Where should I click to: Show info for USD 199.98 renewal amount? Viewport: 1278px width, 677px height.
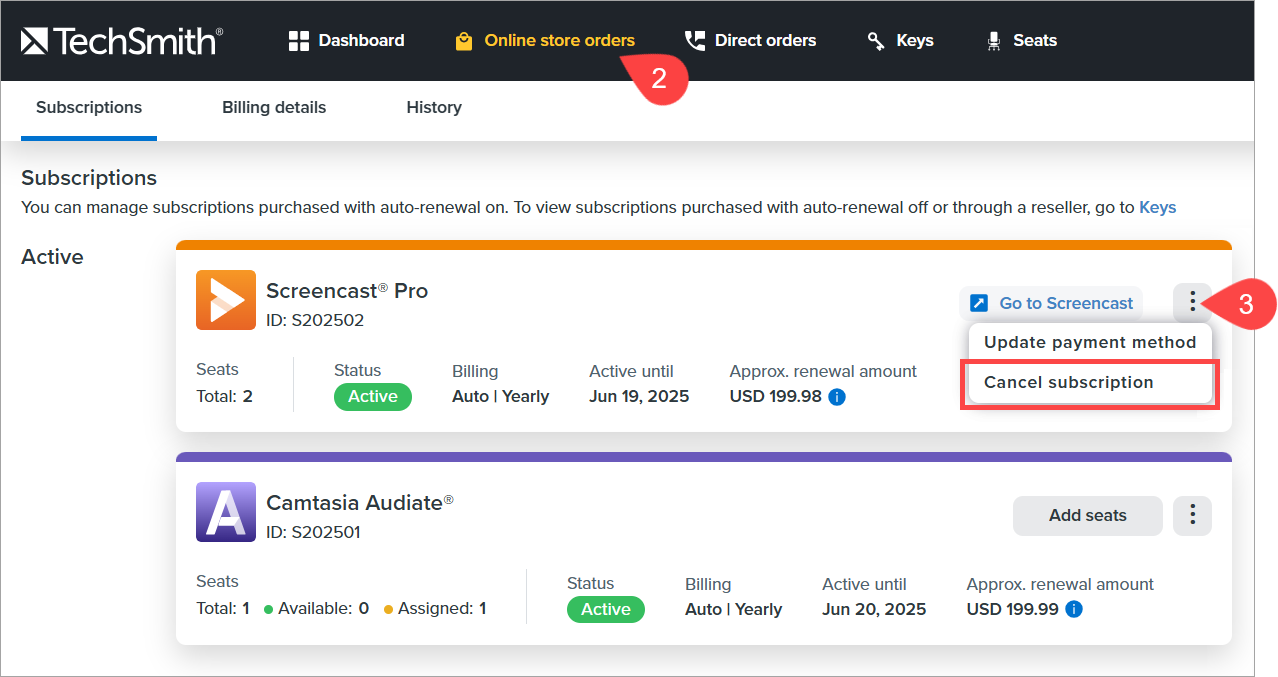coord(837,397)
